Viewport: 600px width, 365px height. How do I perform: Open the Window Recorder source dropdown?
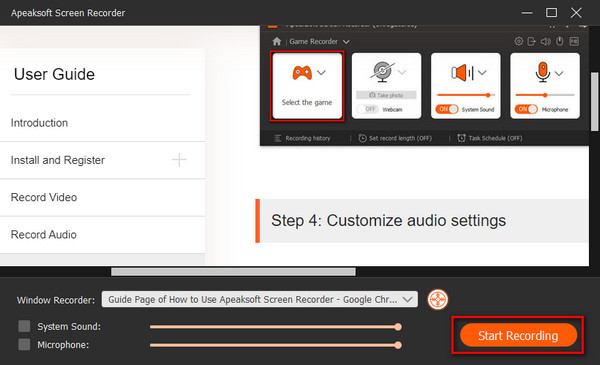click(x=260, y=299)
